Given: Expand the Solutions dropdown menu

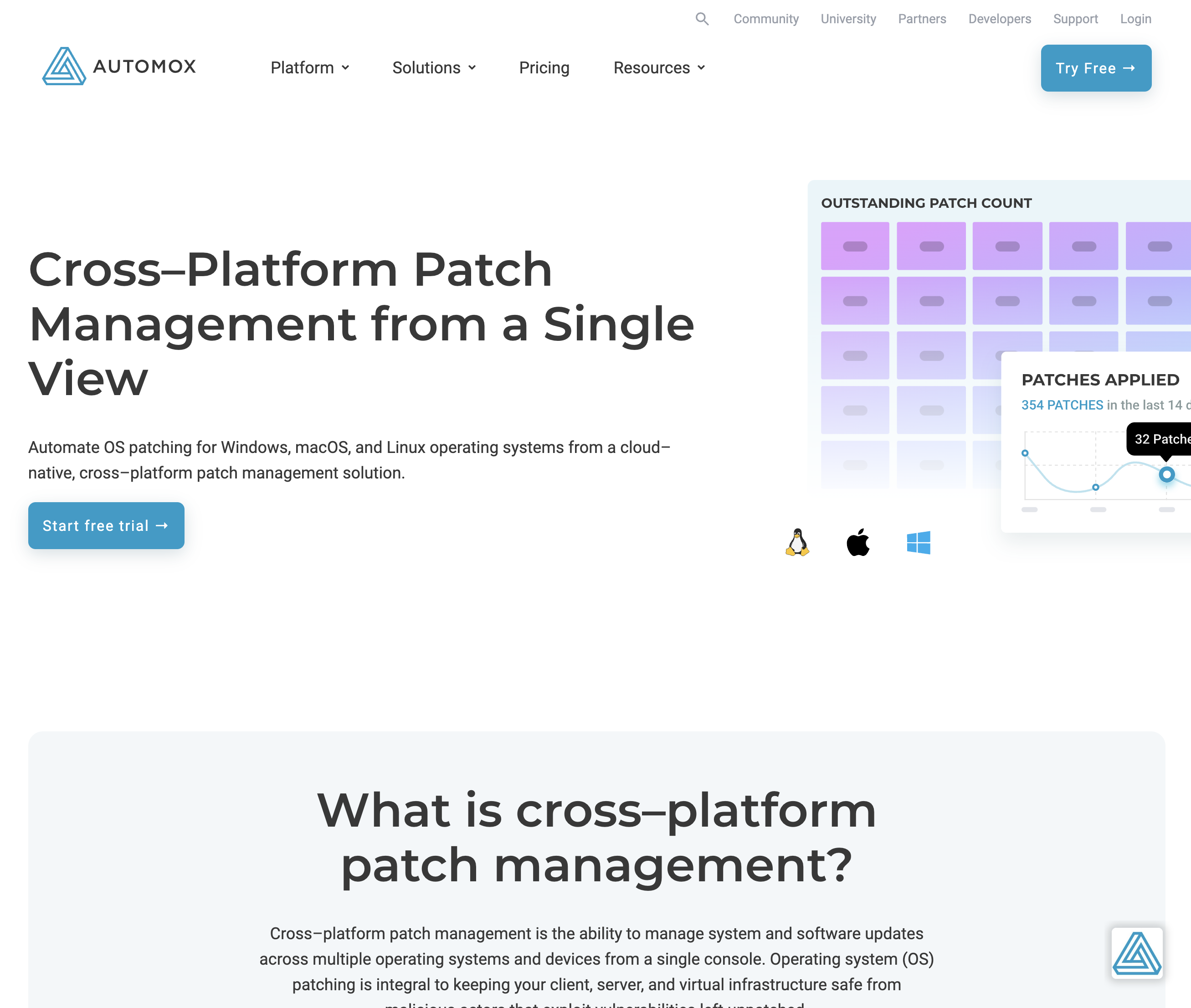Looking at the screenshot, I should [x=434, y=68].
